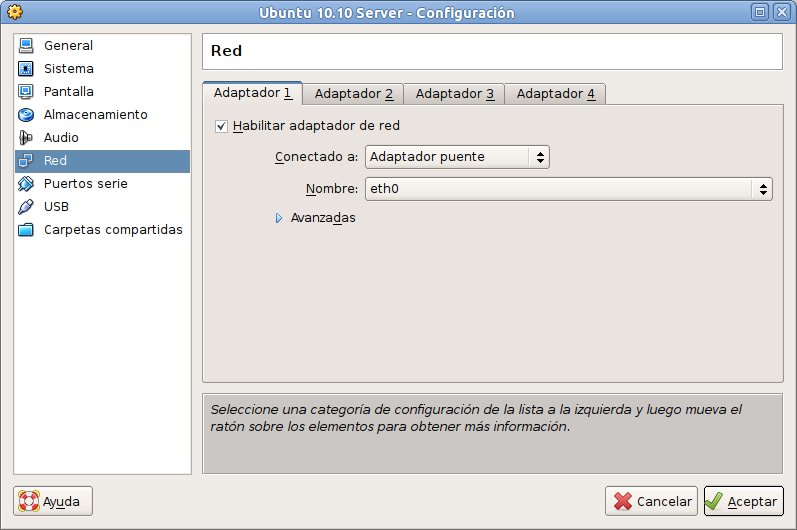The height and width of the screenshot is (530, 797).
Task: Click the Red network icon
Action: [x=26, y=161]
